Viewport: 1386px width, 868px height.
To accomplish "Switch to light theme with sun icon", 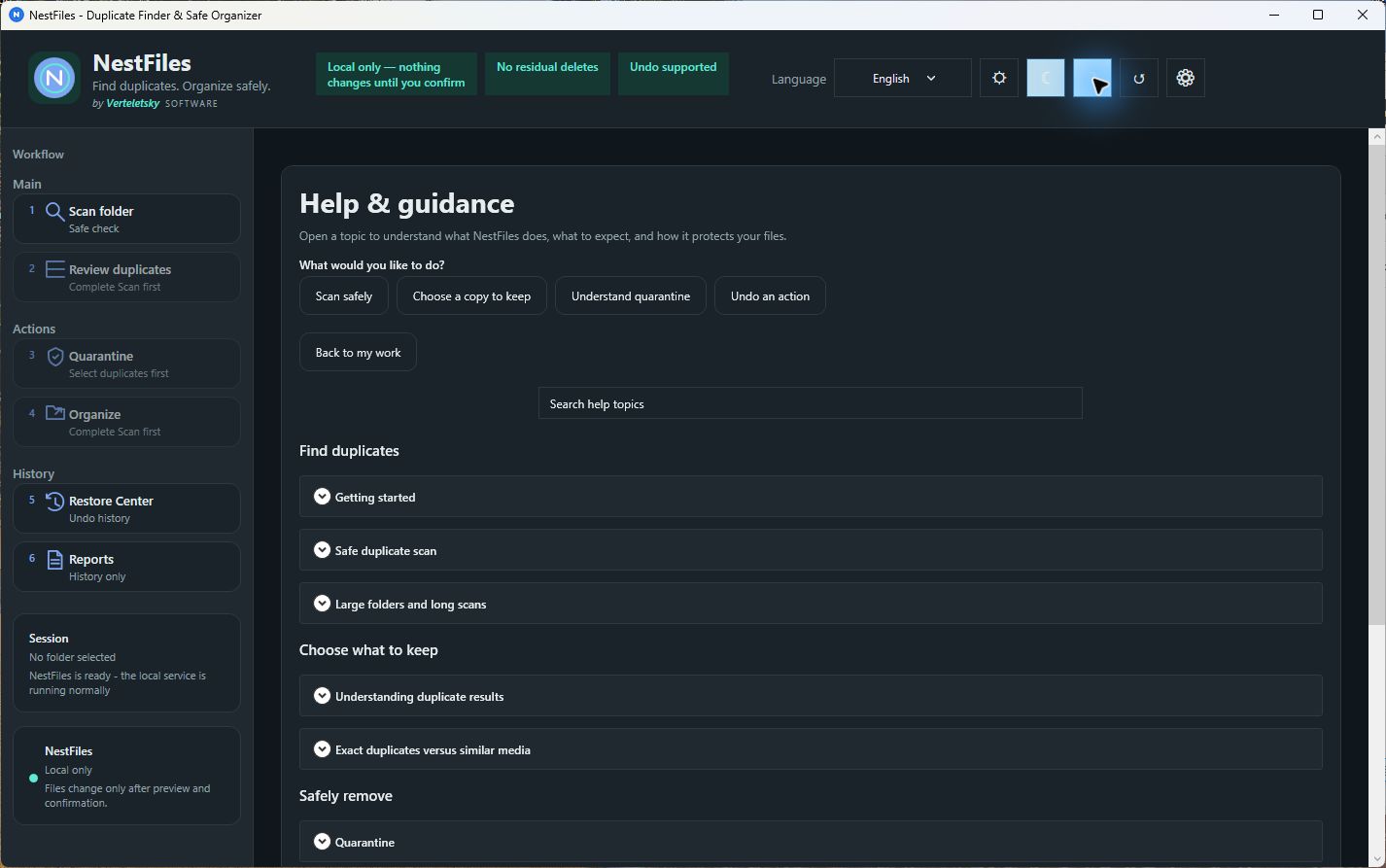I will pyautogui.click(x=999, y=78).
